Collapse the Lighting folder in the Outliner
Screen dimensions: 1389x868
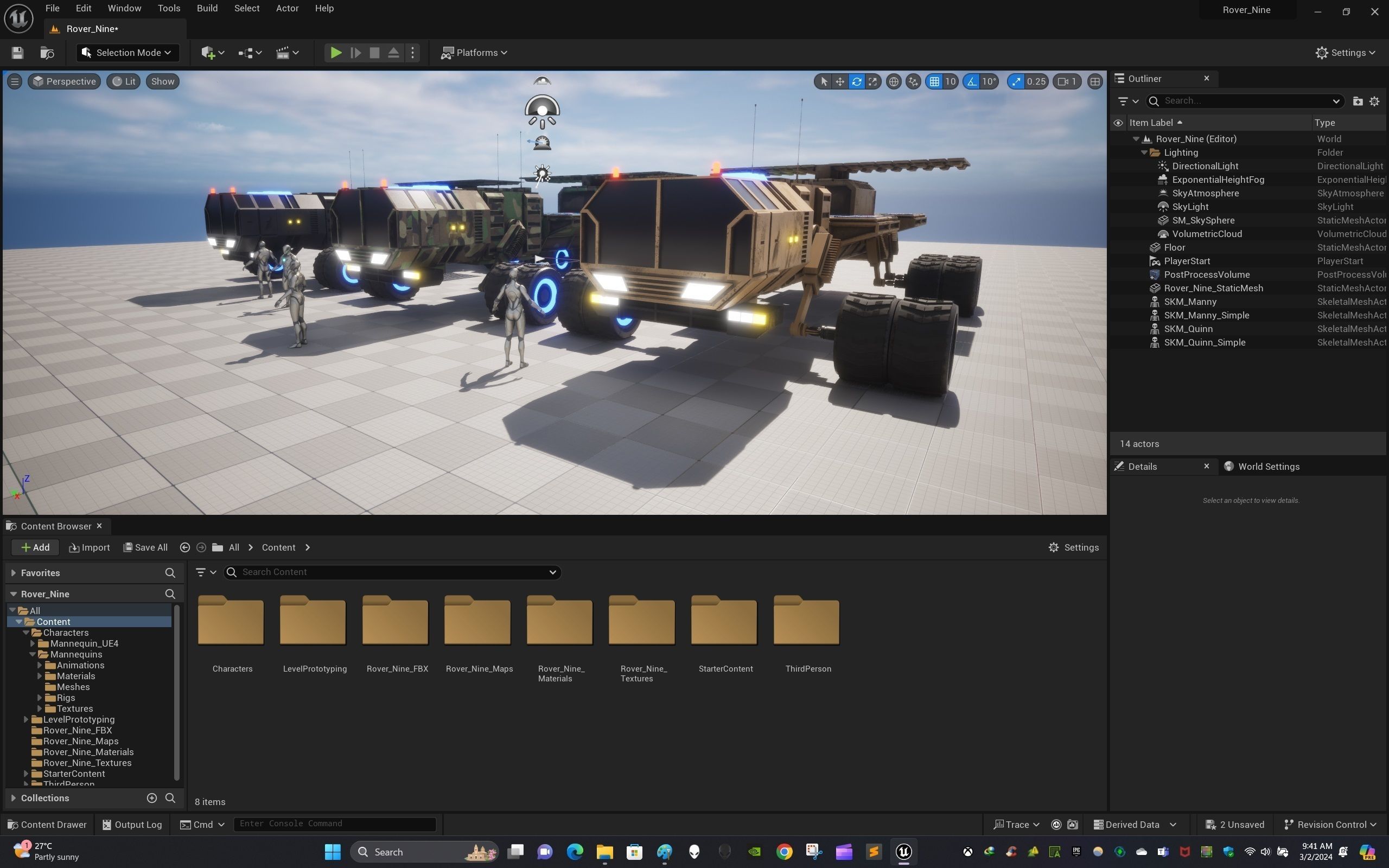(x=1144, y=152)
